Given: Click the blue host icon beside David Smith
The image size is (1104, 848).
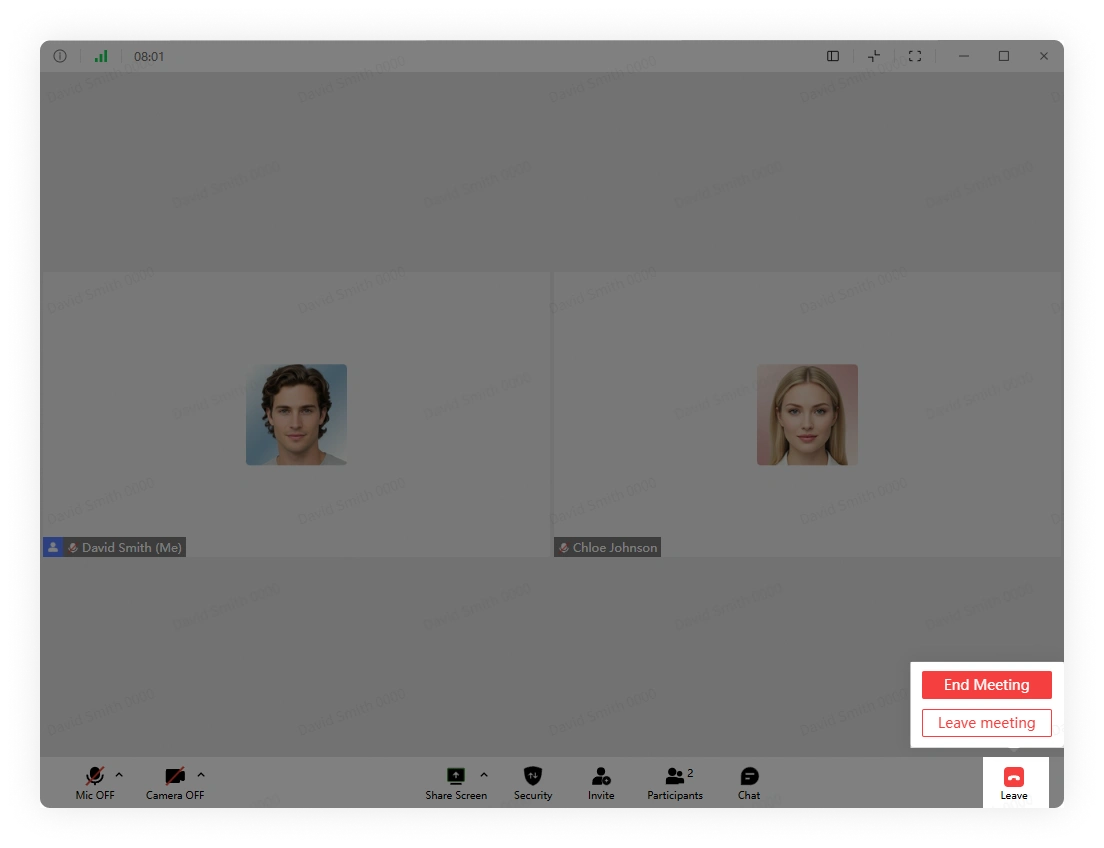Looking at the screenshot, I should tap(53, 547).
